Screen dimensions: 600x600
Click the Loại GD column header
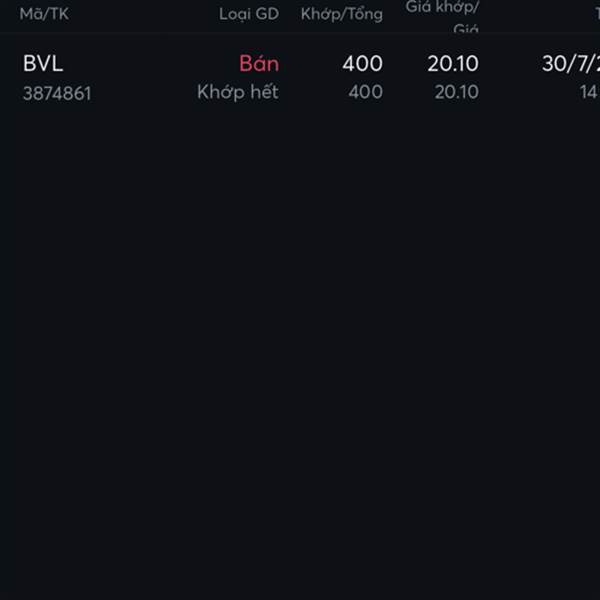click(249, 14)
